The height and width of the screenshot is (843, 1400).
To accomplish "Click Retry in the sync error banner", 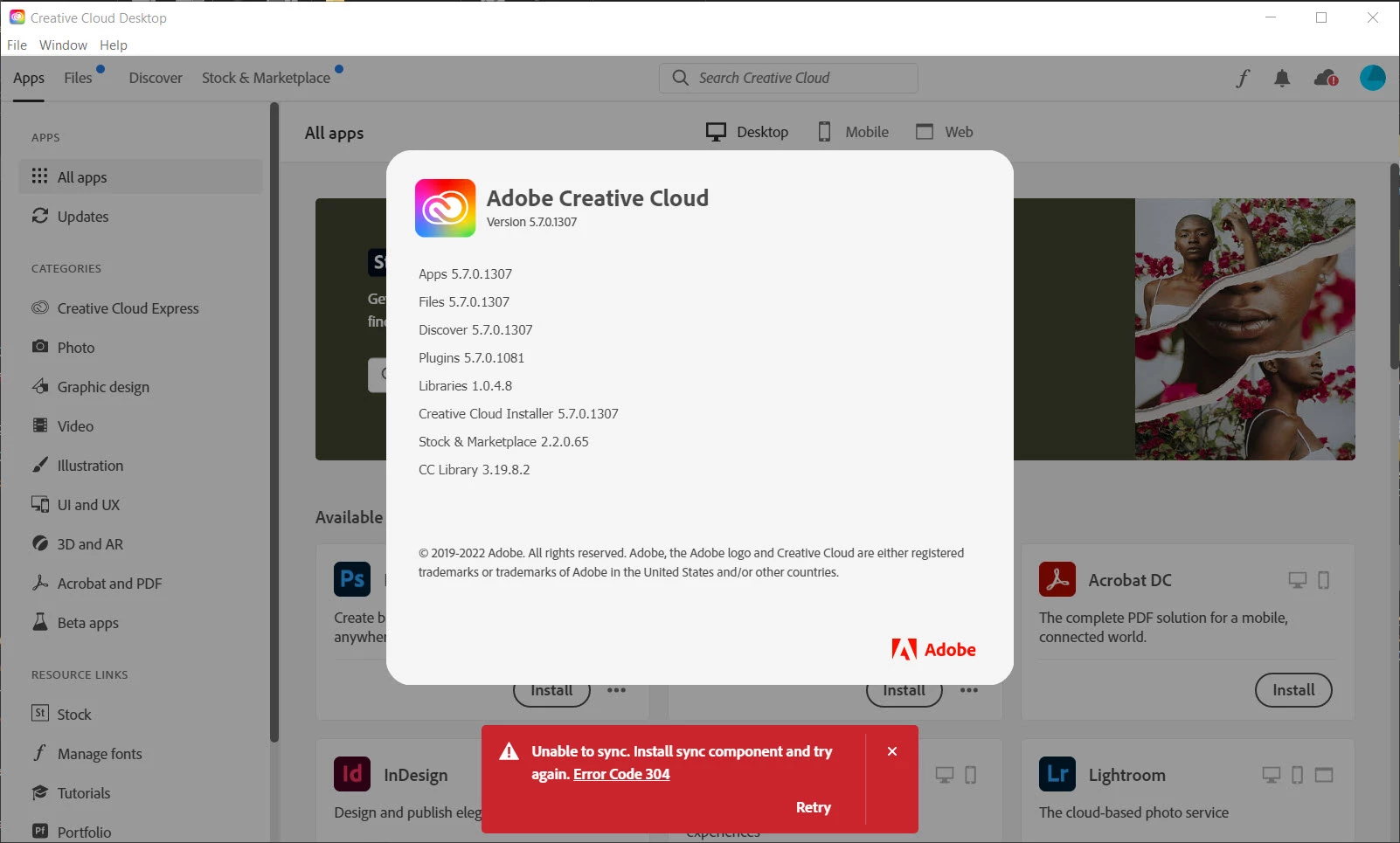I will click(813, 807).
